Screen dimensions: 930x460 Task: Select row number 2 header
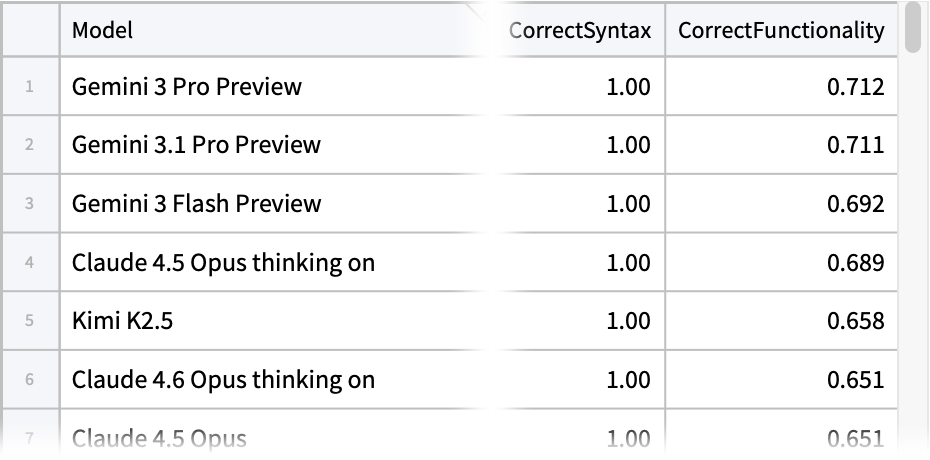[30, 145]
